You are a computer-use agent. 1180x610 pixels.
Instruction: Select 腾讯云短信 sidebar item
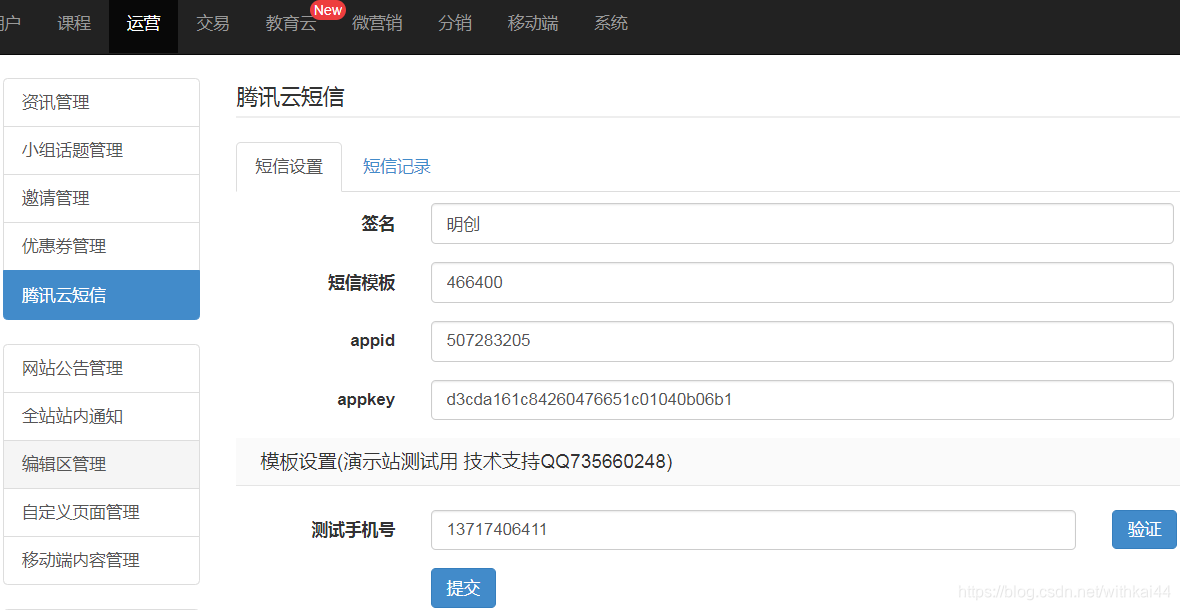(102, 295)
